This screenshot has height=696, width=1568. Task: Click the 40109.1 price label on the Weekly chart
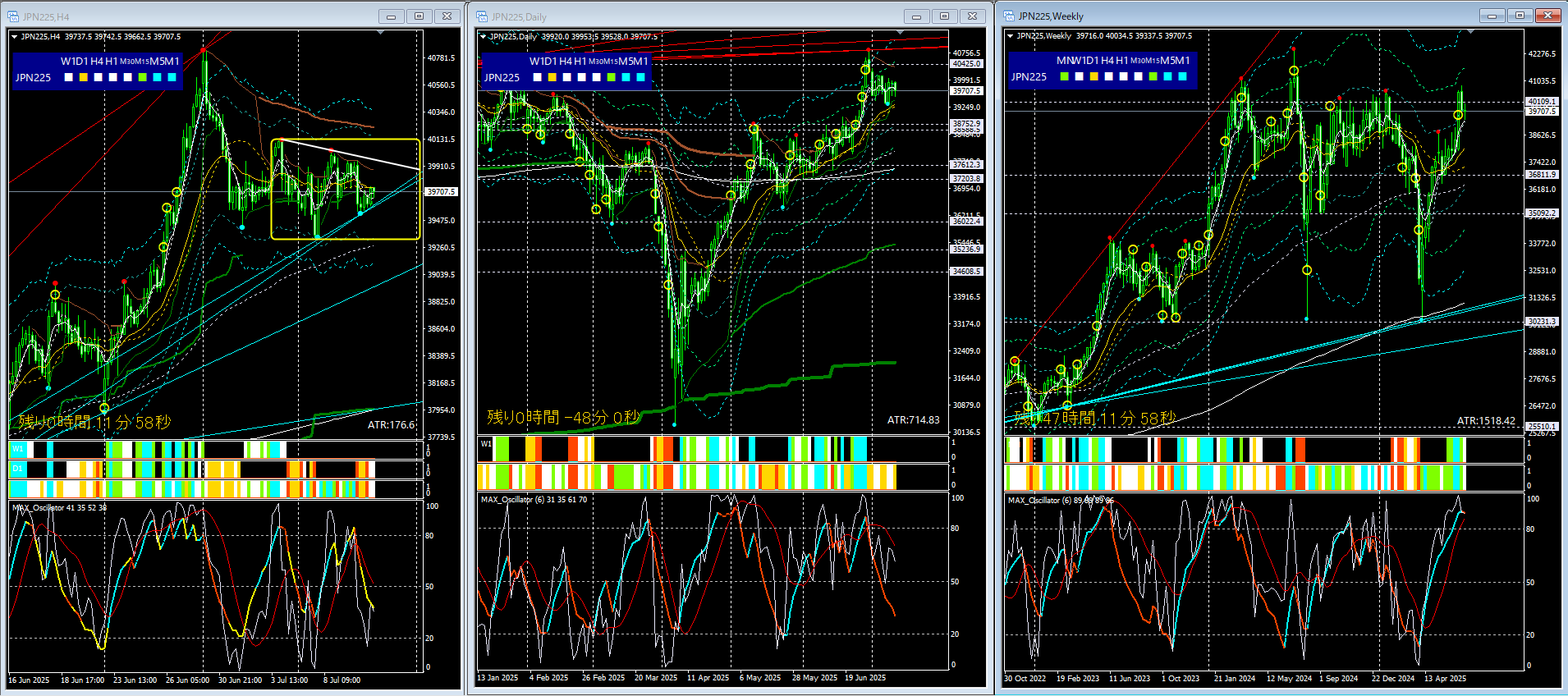pyautogui.click(x=1542, y=102)
